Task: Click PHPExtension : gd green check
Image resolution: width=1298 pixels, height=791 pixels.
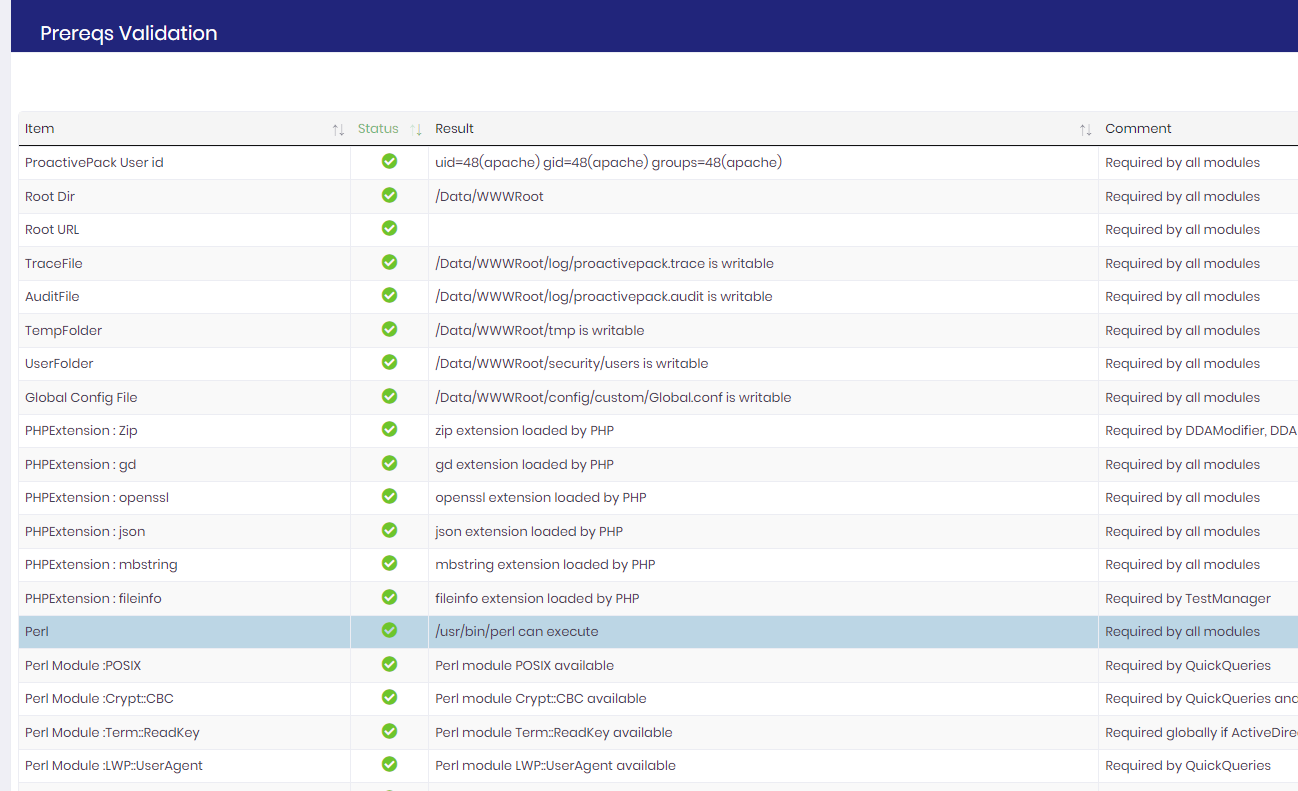Action: (389, 463)
